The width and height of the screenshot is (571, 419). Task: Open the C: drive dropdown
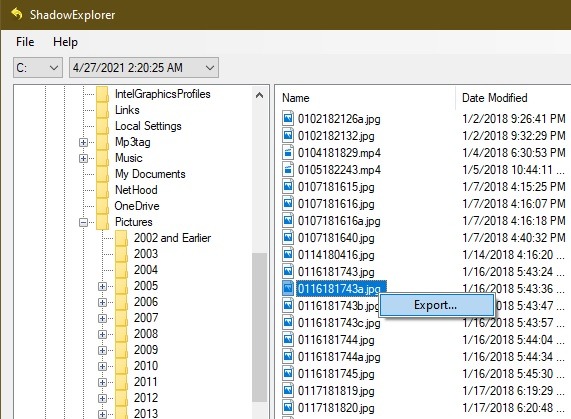38,68
